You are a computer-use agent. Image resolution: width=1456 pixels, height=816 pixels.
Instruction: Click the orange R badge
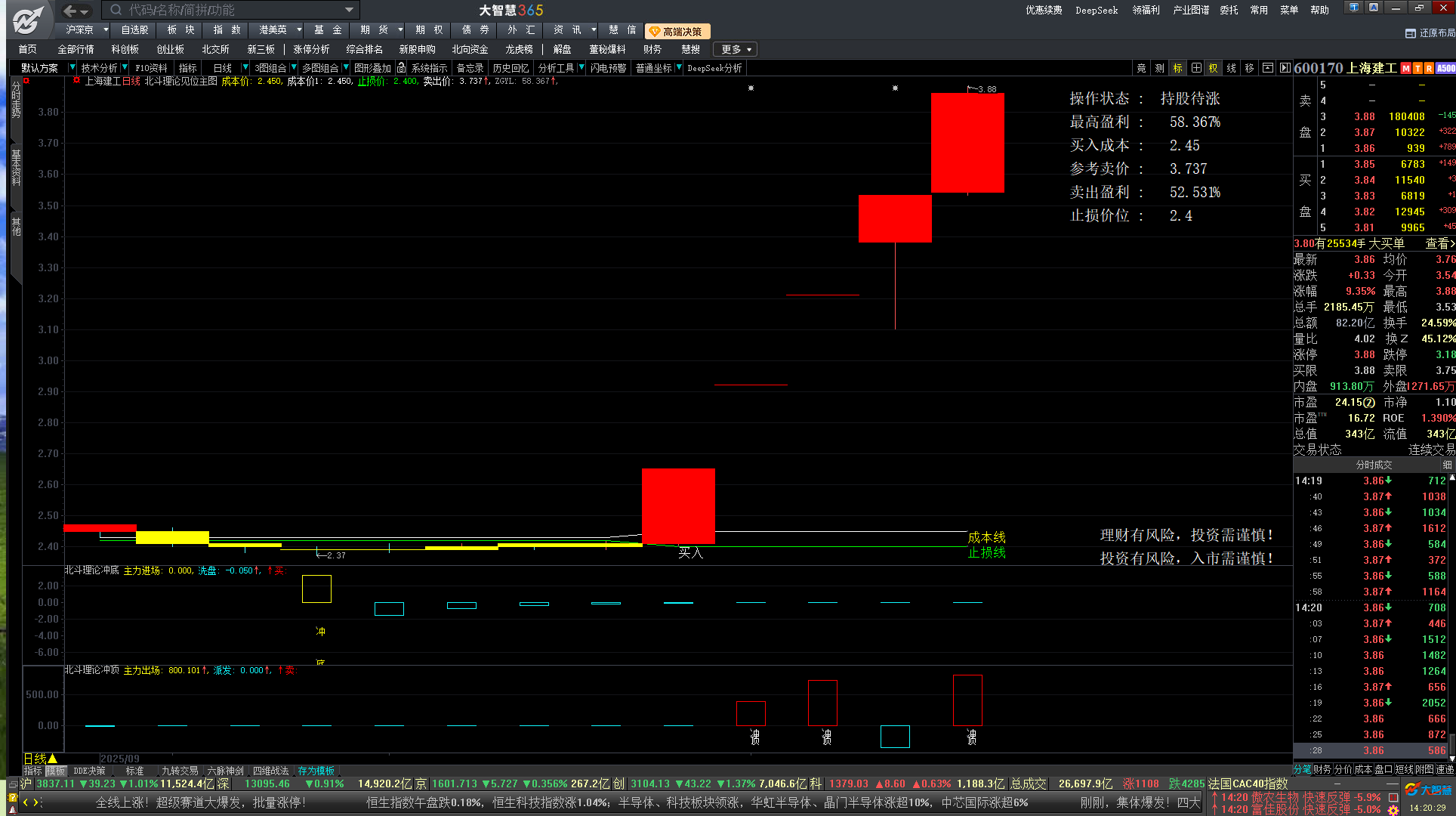point(1429,68)
